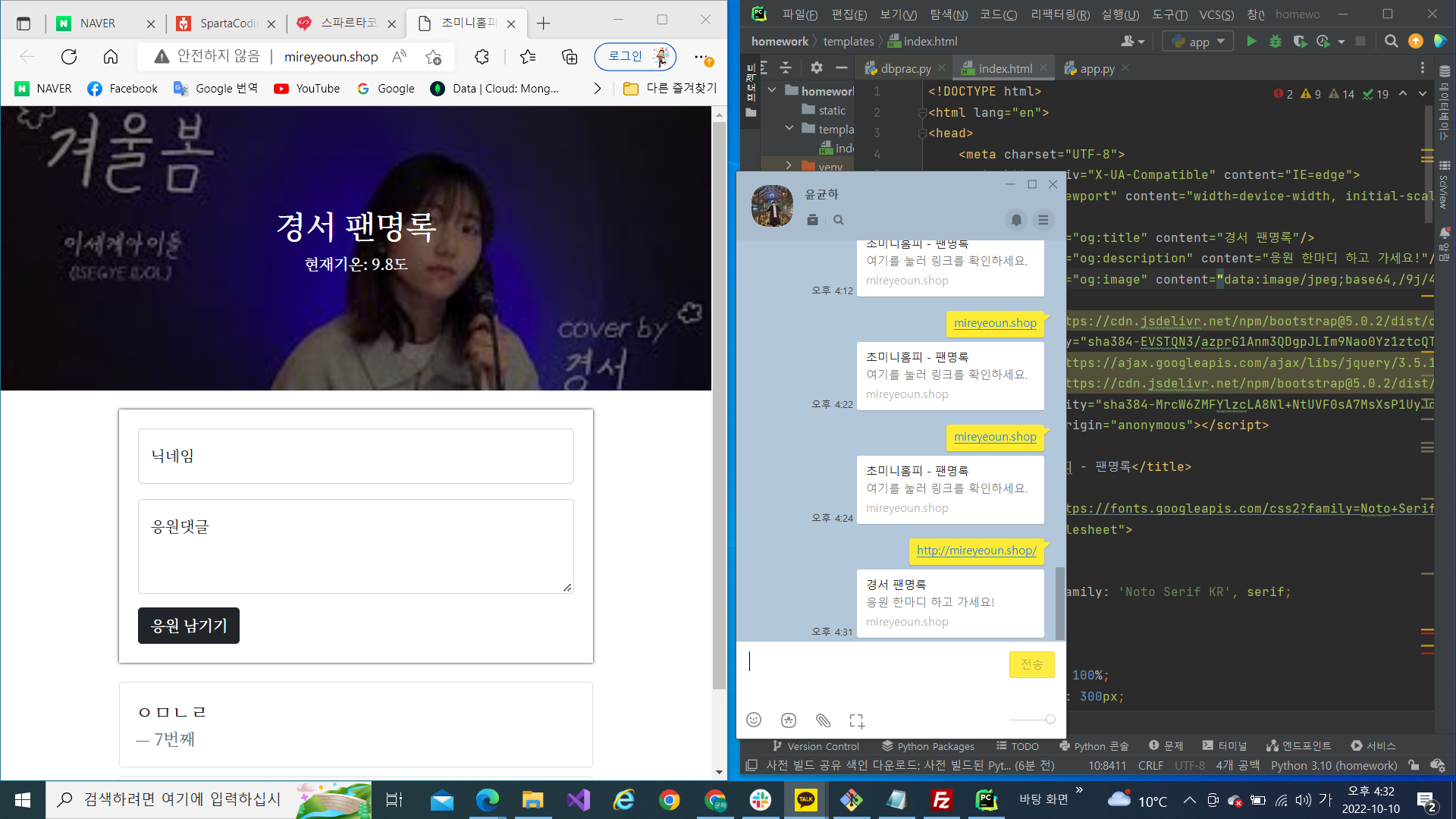
Task: Click 전송 send button in chat
Action: 1031,664
